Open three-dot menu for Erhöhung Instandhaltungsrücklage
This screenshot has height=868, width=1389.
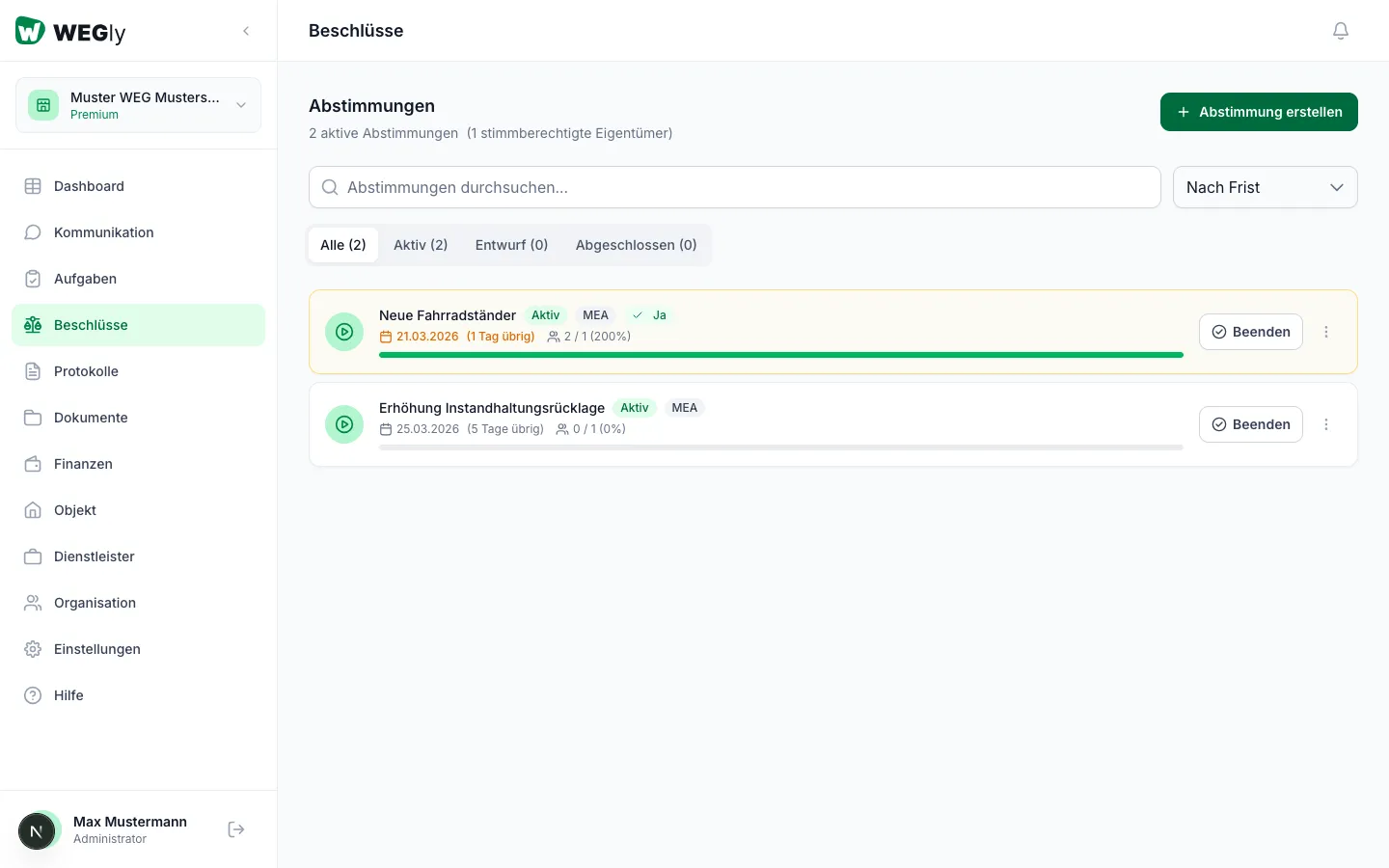pos(1326,424)
